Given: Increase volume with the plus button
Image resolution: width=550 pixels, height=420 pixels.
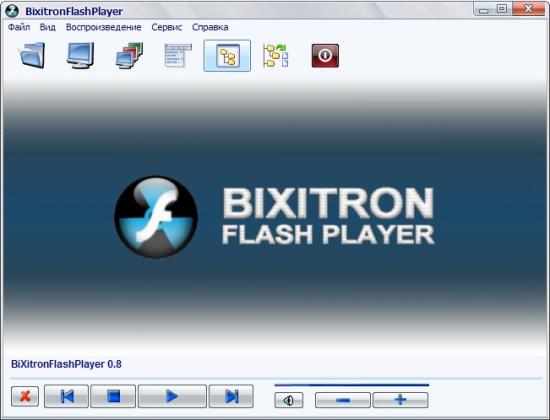Looking at the screenshot, I should (400, 400).
